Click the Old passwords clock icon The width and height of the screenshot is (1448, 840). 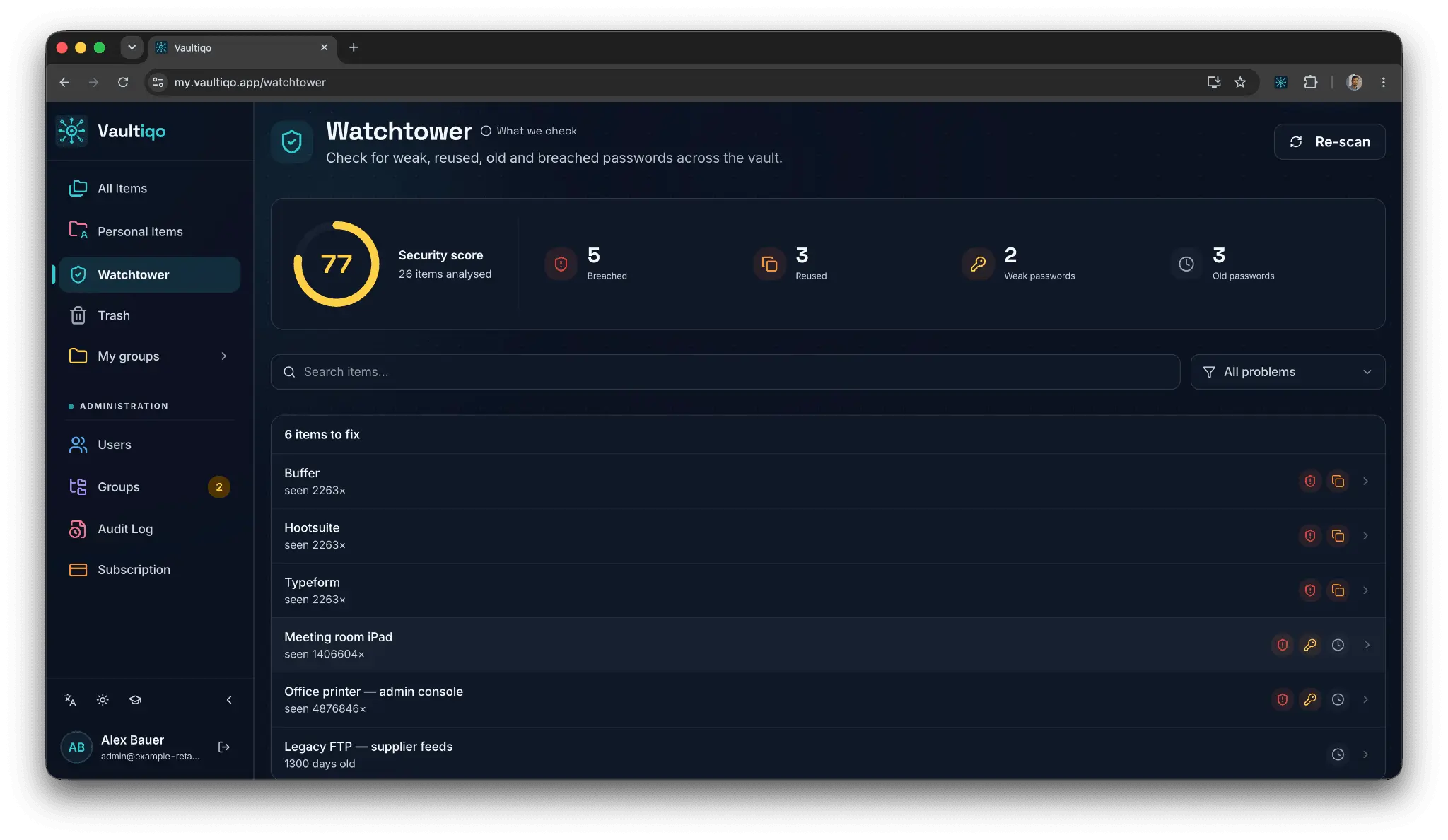(1186, 264)
